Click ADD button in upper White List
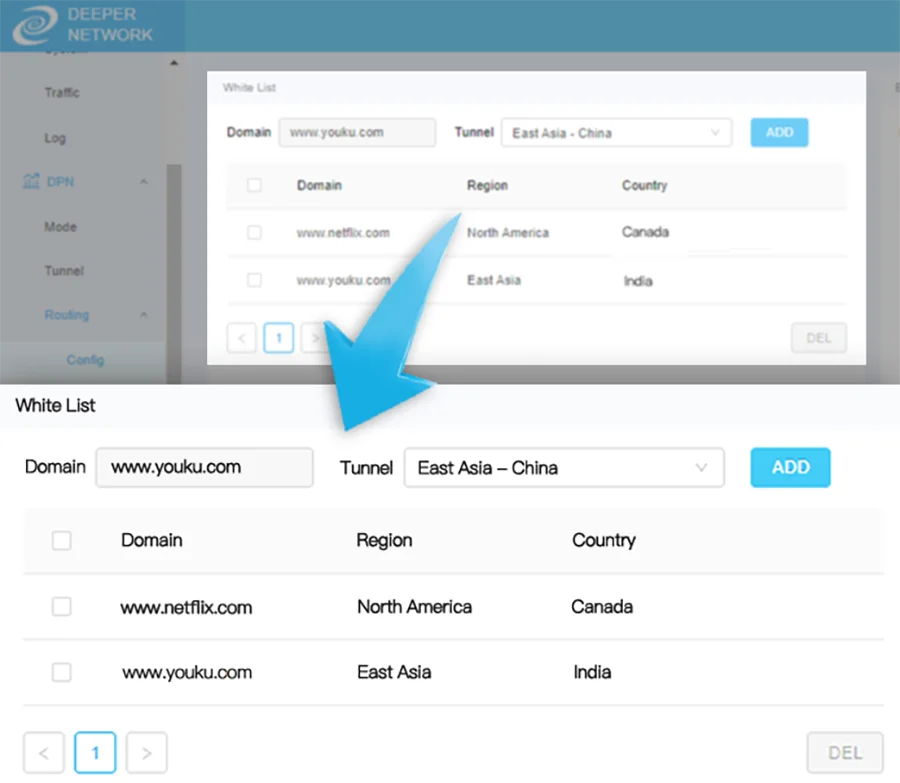 [x=779, y=132]
